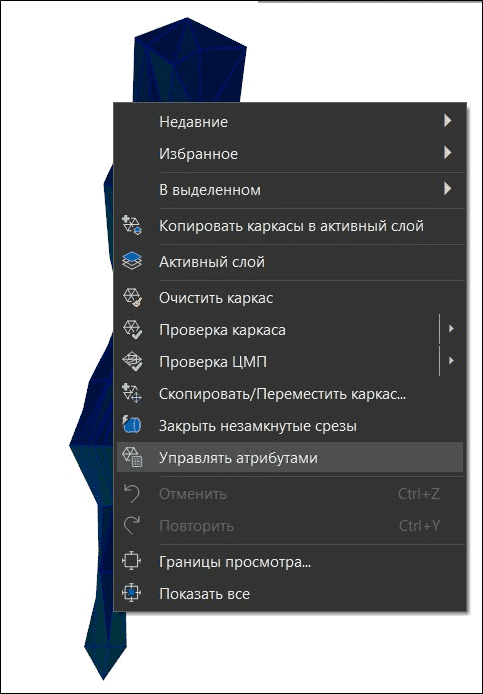This screenshot has height=694, width=483.
Task: Click the Границы просмотра icon
Action: click(131, 562)
